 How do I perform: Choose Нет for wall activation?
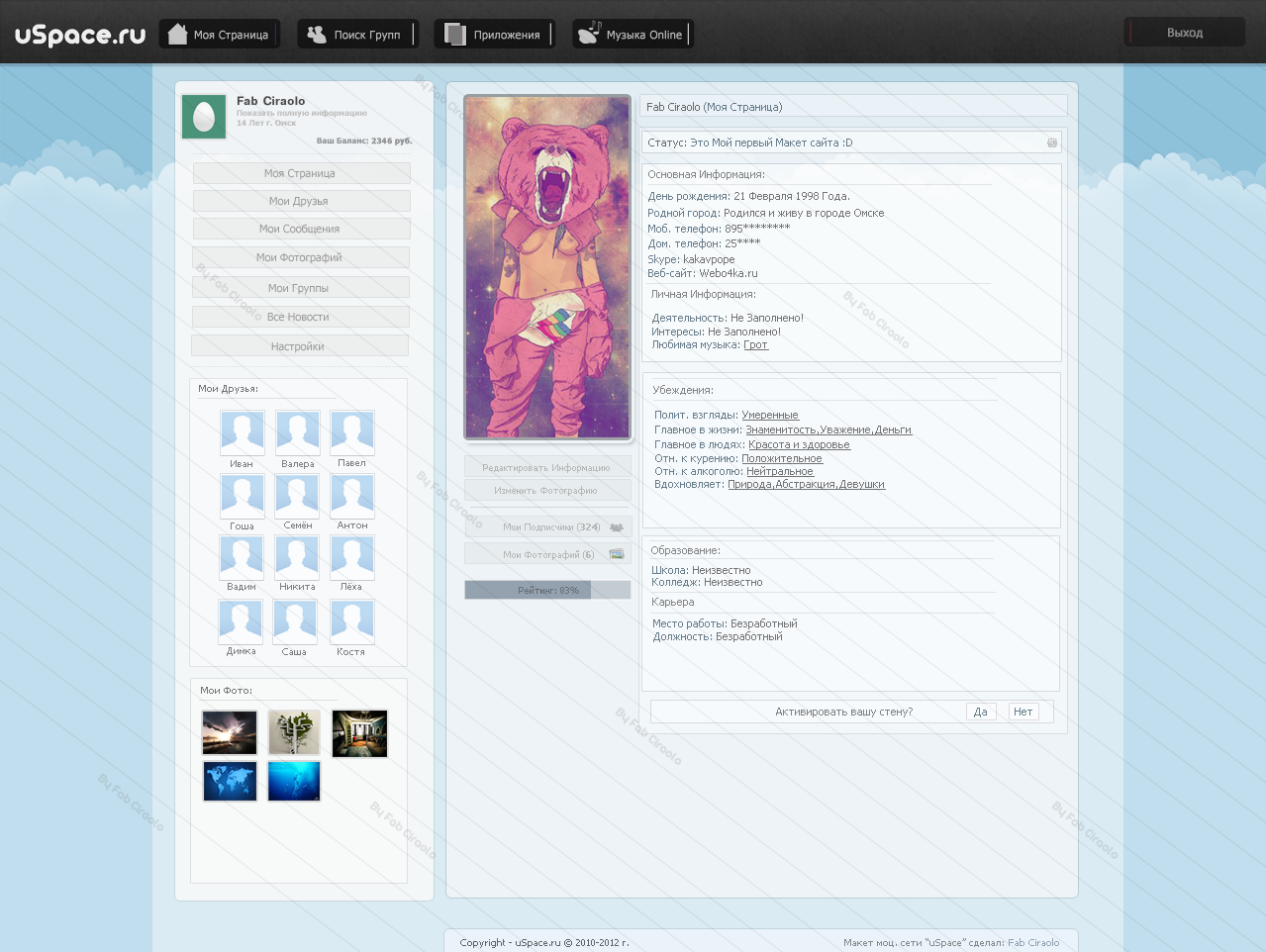(x=1023, y=712)
